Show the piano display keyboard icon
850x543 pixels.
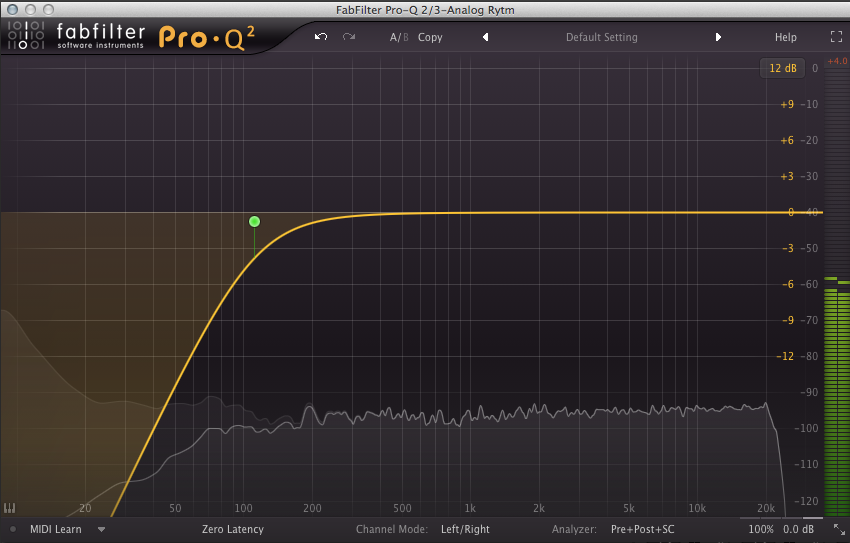(x=10, y=508)
